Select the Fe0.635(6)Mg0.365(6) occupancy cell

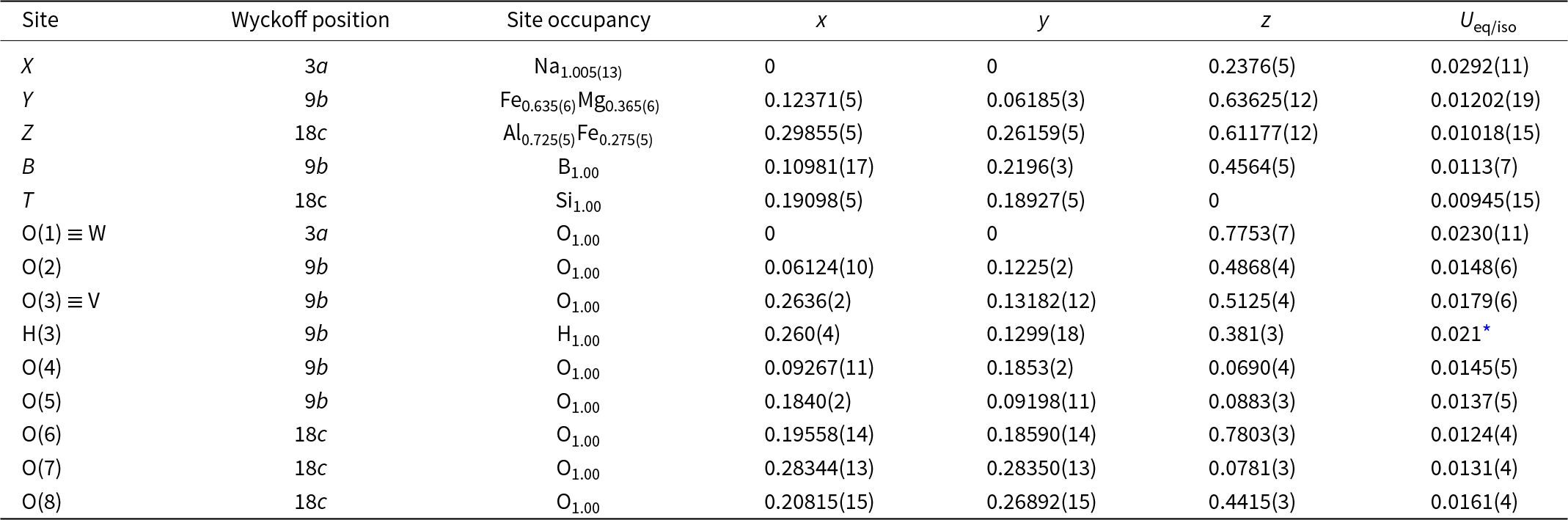coord(579,101)
